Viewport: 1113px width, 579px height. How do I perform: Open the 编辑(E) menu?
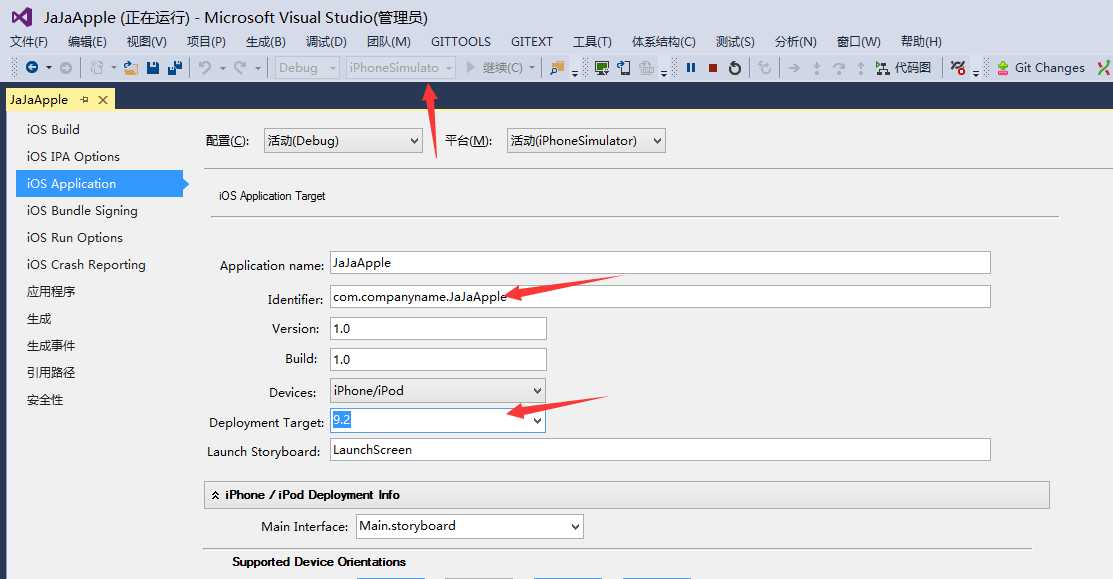tap(87, 41)
